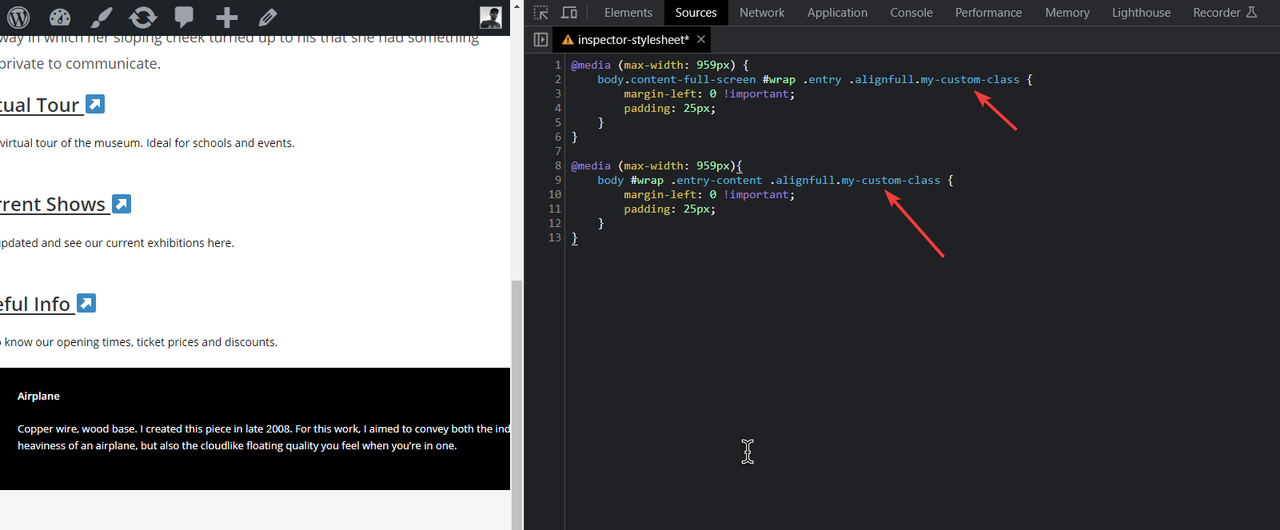The width and height of the screenshot is (1280, 530).
Task: Open the Network tab
Action: coord(762,13)
